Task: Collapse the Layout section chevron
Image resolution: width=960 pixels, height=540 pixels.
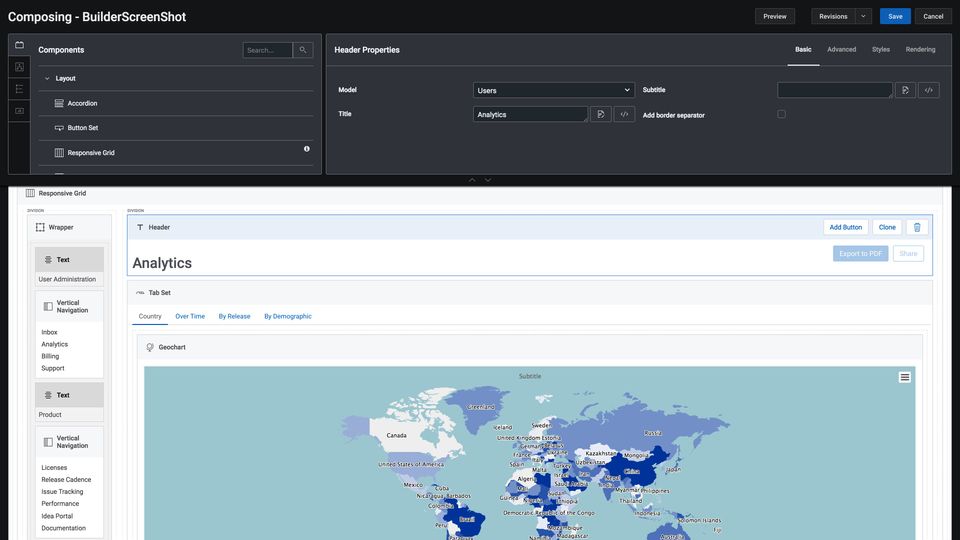Action: point(47,78)
